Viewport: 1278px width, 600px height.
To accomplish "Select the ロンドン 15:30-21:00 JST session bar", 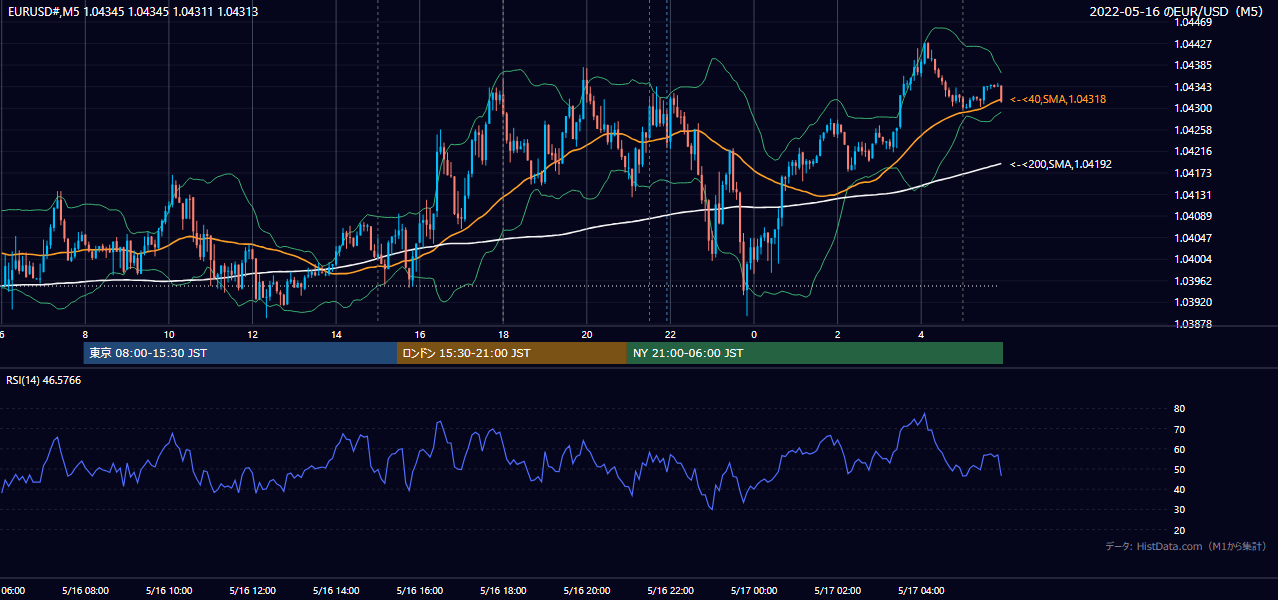I will (x=512, y=353).
